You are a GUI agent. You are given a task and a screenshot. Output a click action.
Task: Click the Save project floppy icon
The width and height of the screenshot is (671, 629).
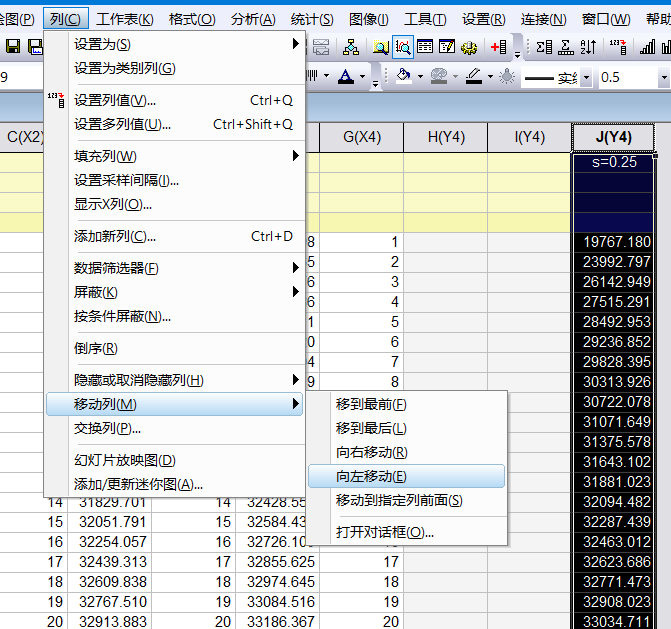[13, 46]
